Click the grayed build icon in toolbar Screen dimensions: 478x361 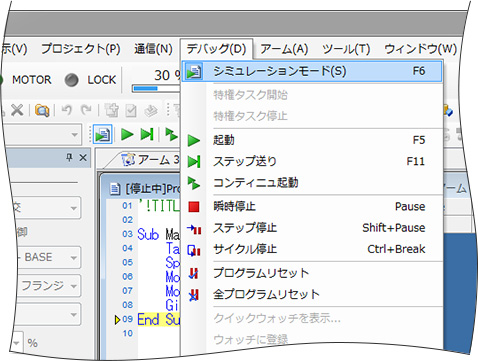111,110
